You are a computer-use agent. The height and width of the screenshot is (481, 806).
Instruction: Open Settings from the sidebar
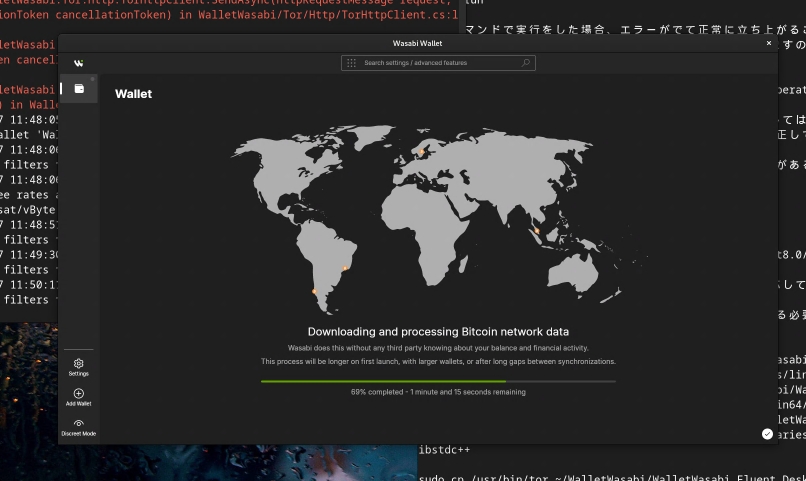[x=79, y=367]
